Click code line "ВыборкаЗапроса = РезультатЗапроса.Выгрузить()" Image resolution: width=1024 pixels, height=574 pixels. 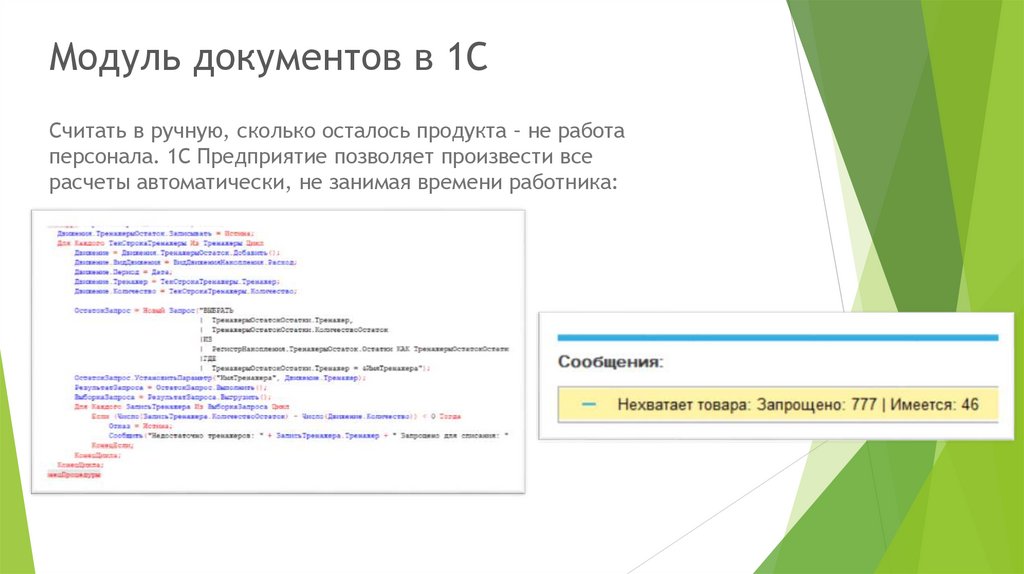pos(172,397)
